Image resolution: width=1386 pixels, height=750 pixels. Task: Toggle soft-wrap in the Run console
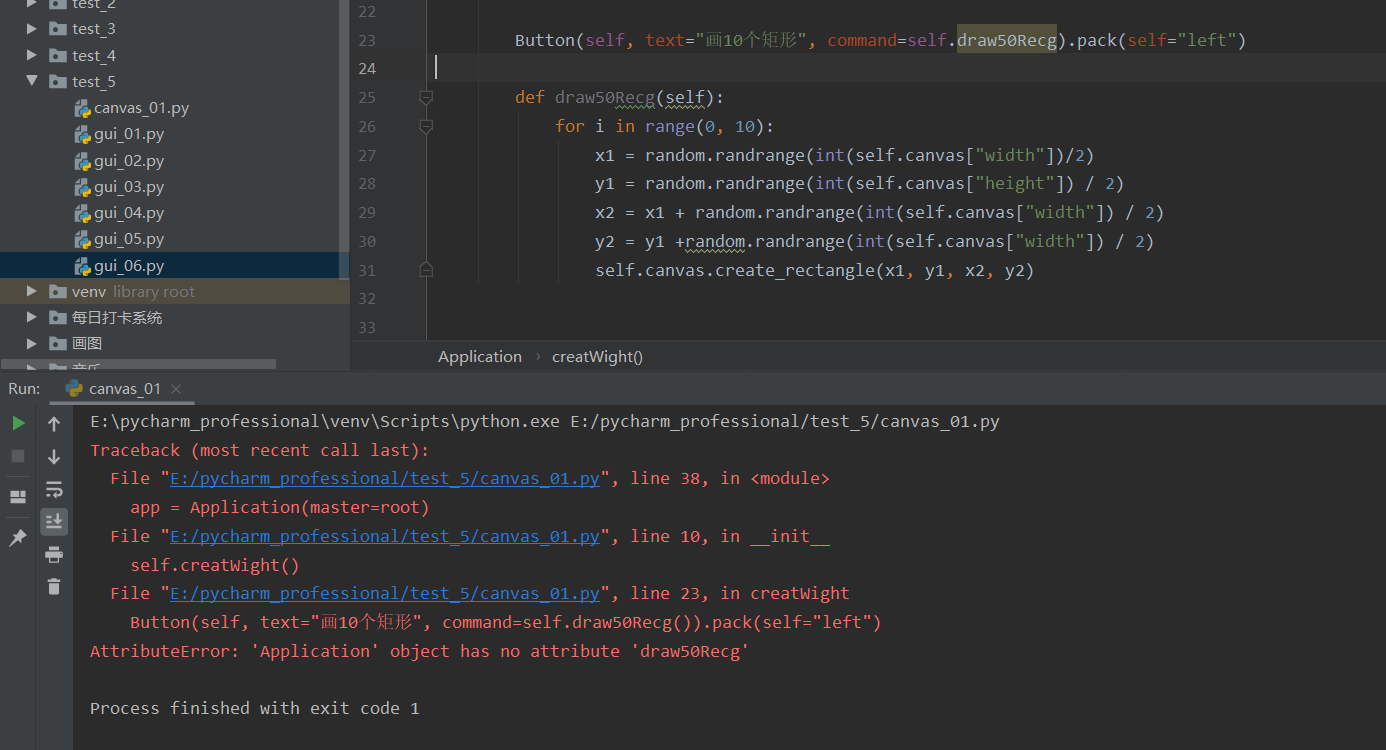pos(54,489)
